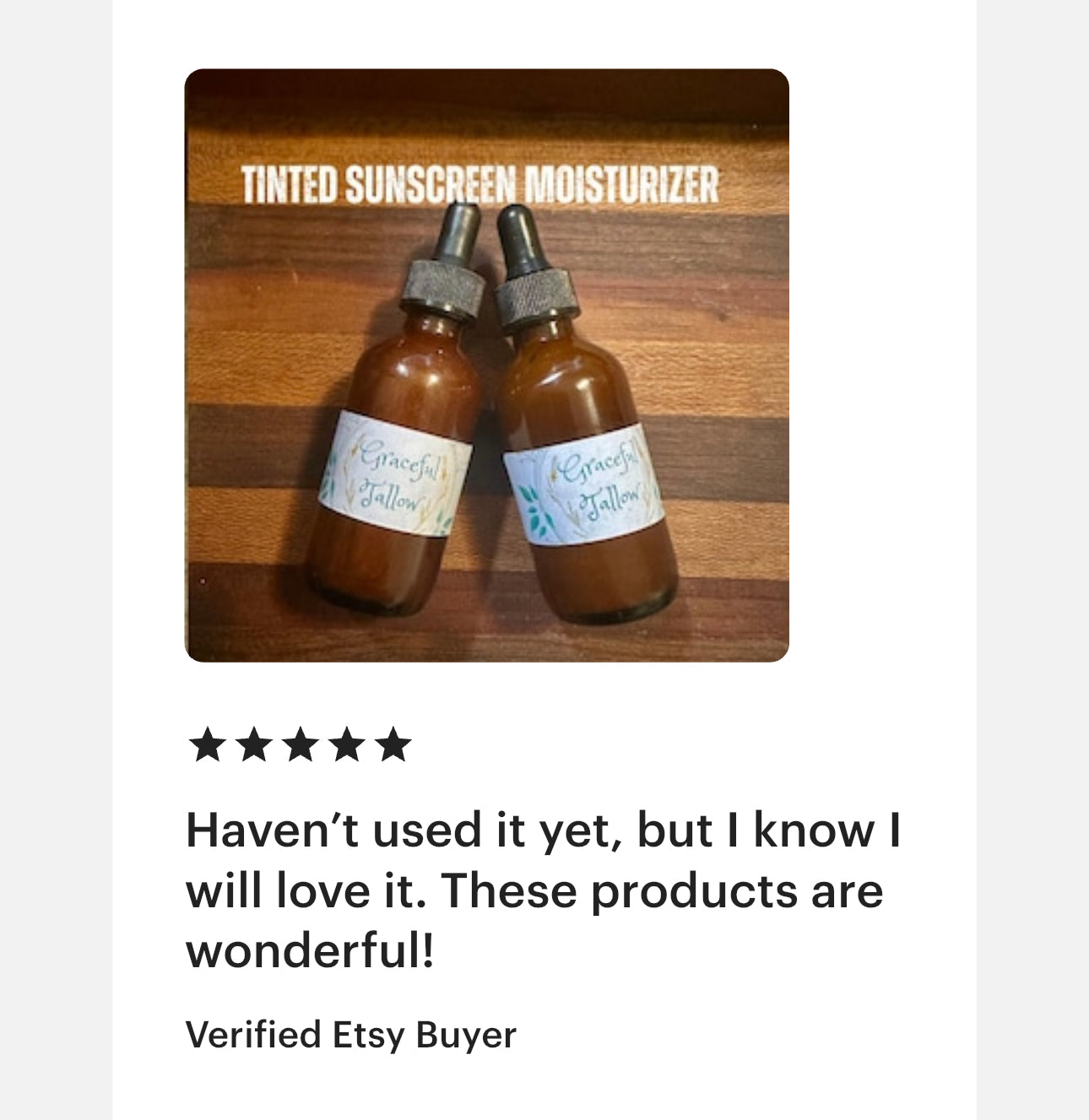Click the gray margin left of the card
The height and width of the screenshot is (1120, 1089).
click(56, 560)
